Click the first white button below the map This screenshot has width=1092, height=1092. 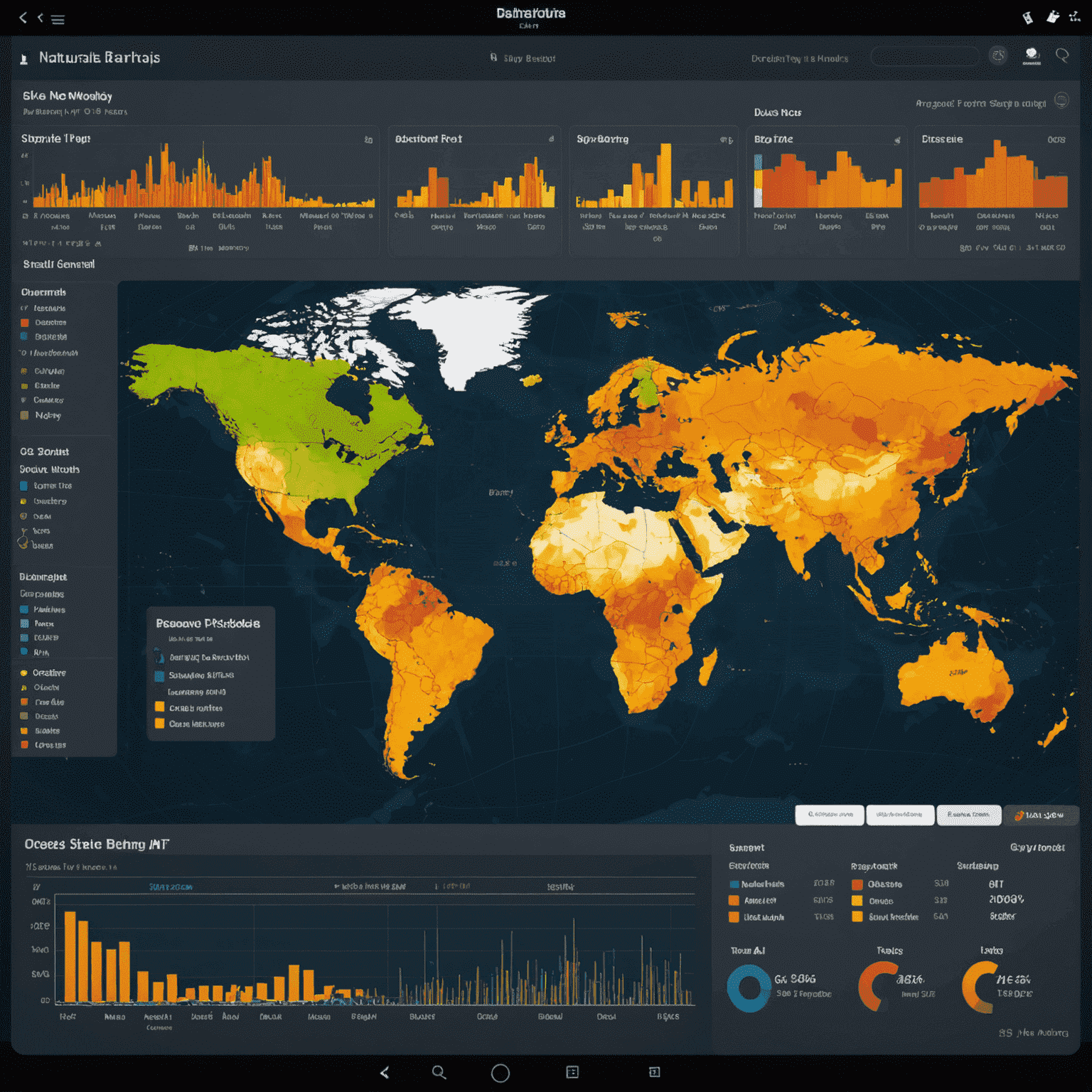click(x=830, y=815)
